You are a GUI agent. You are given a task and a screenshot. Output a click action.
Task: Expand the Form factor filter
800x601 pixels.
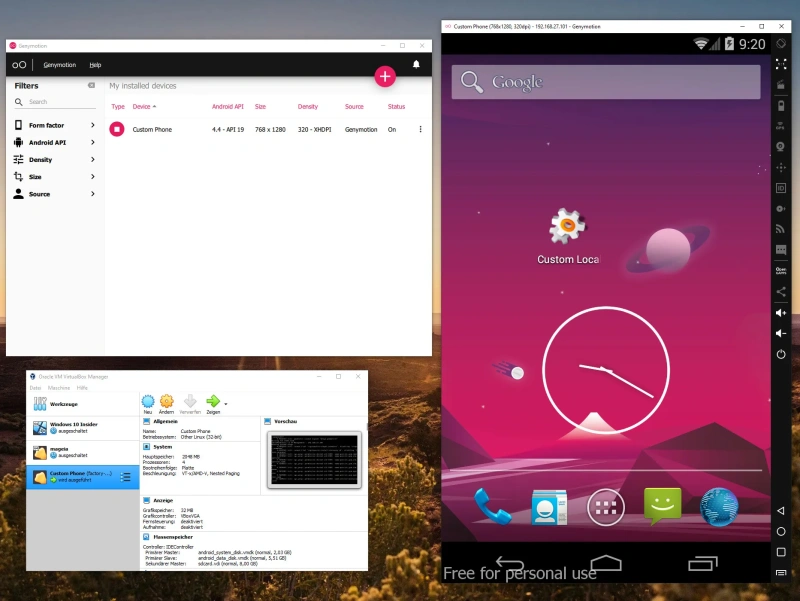93,125
